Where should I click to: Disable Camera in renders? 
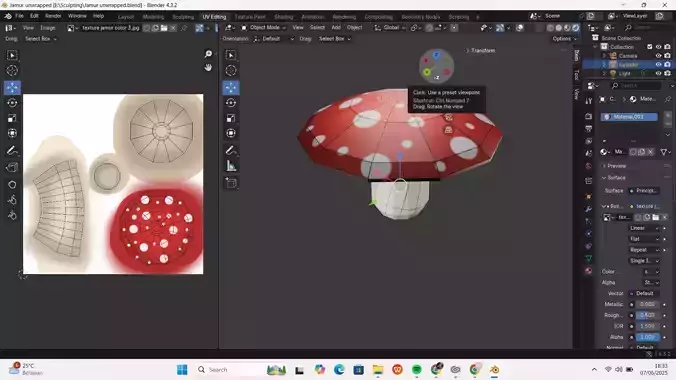667,56
